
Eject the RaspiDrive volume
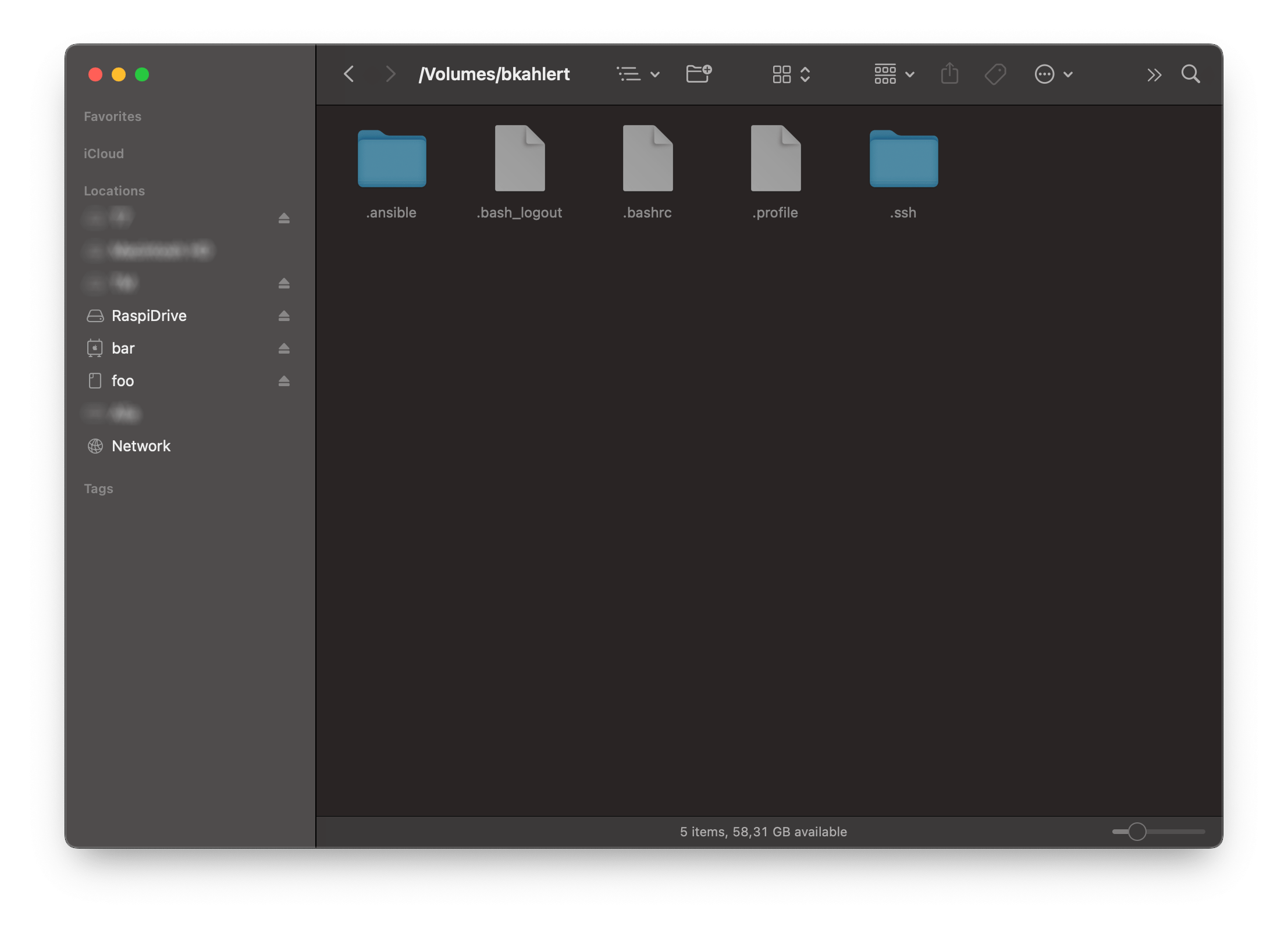(284, 314)
